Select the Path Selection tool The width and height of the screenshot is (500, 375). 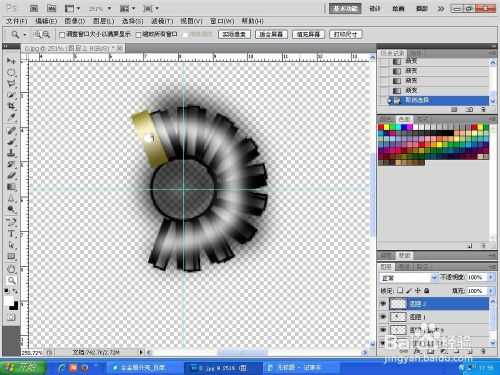coord(11,245)
